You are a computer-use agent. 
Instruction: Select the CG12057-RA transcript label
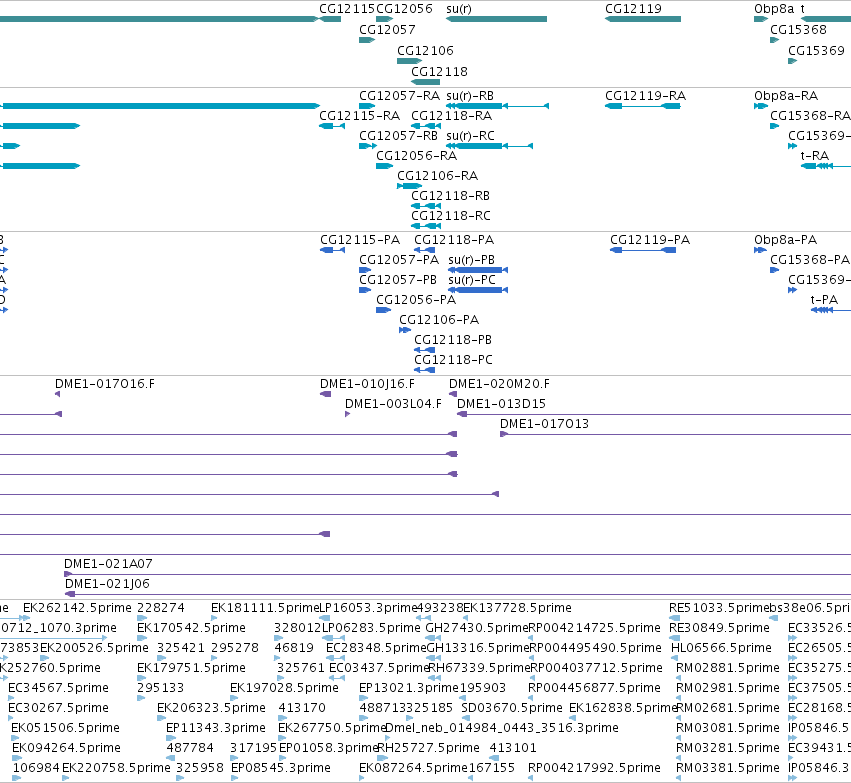[x=399, y=96]
